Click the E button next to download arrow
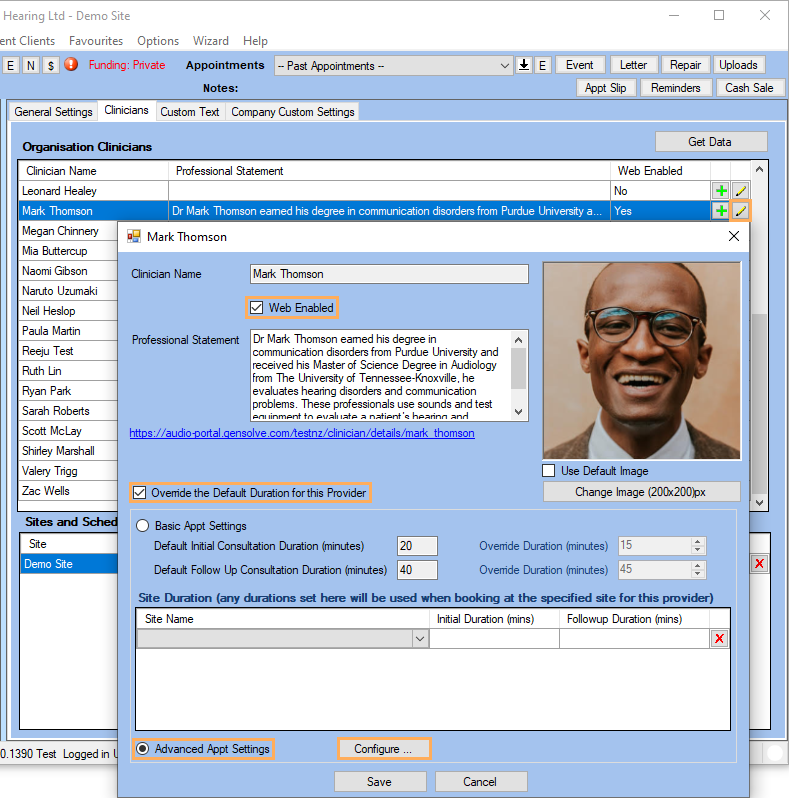This screenshot has height=798, width=789. coord(543,65)
